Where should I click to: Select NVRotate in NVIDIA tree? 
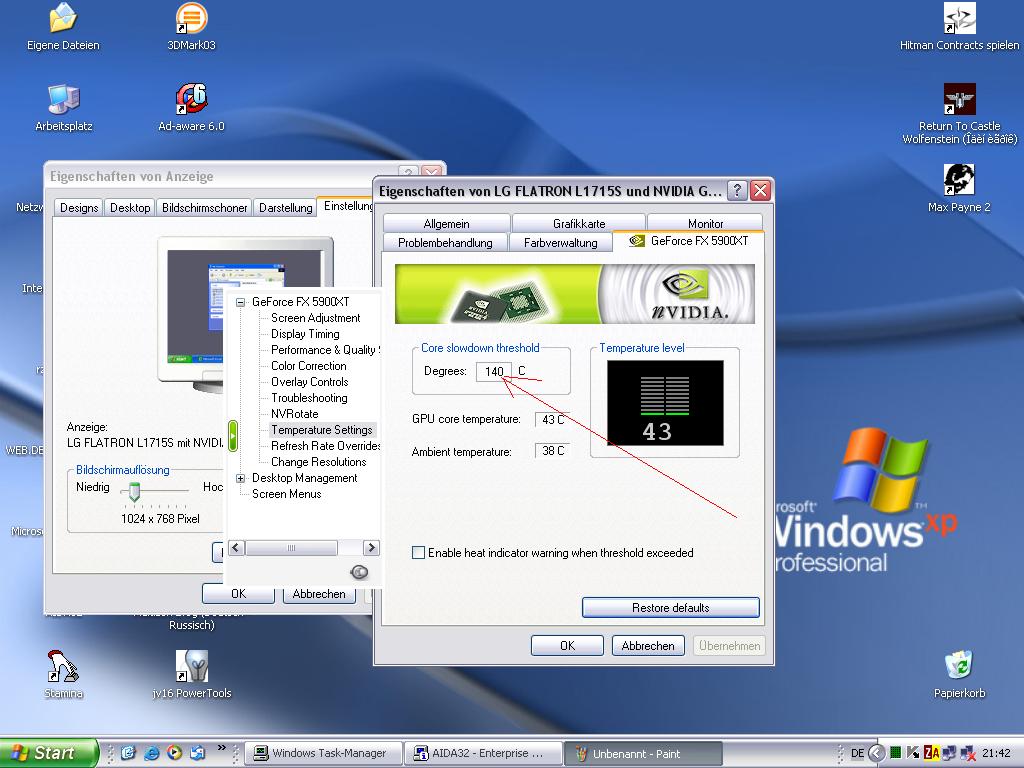(295, 414)
